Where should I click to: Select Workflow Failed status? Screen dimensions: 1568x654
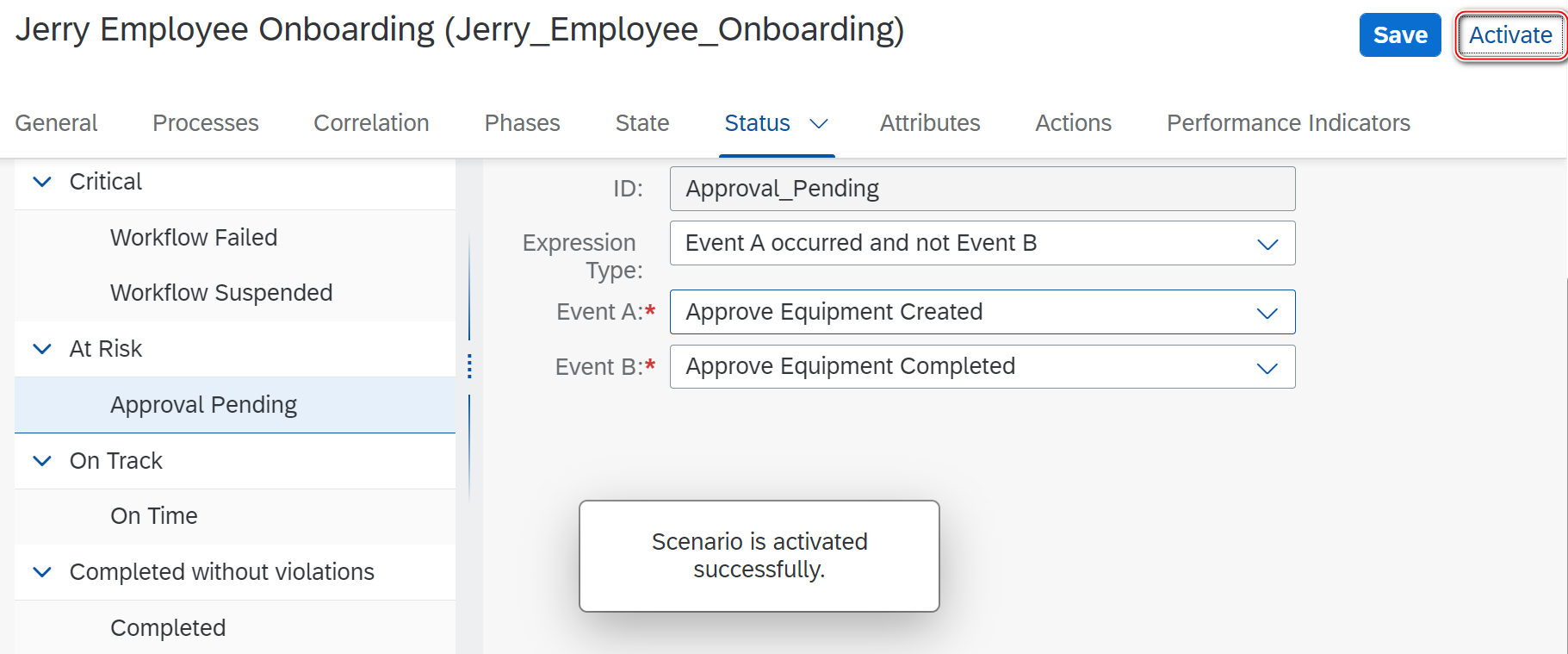pyautogui.click(x=194, y=238)
